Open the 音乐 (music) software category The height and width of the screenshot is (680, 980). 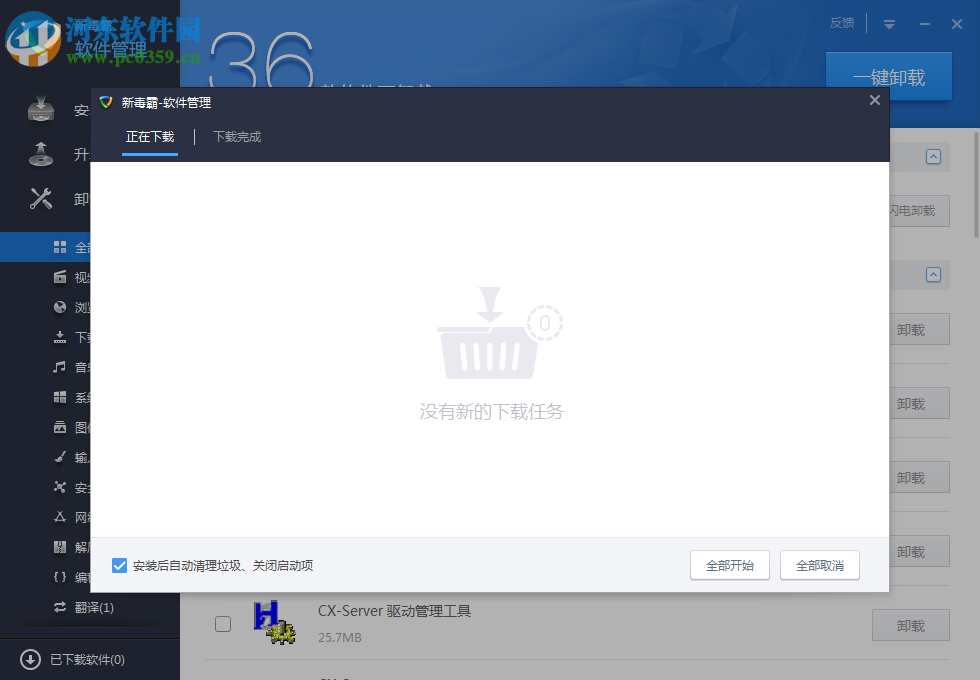pyautogui.click(x=60, y=367)
